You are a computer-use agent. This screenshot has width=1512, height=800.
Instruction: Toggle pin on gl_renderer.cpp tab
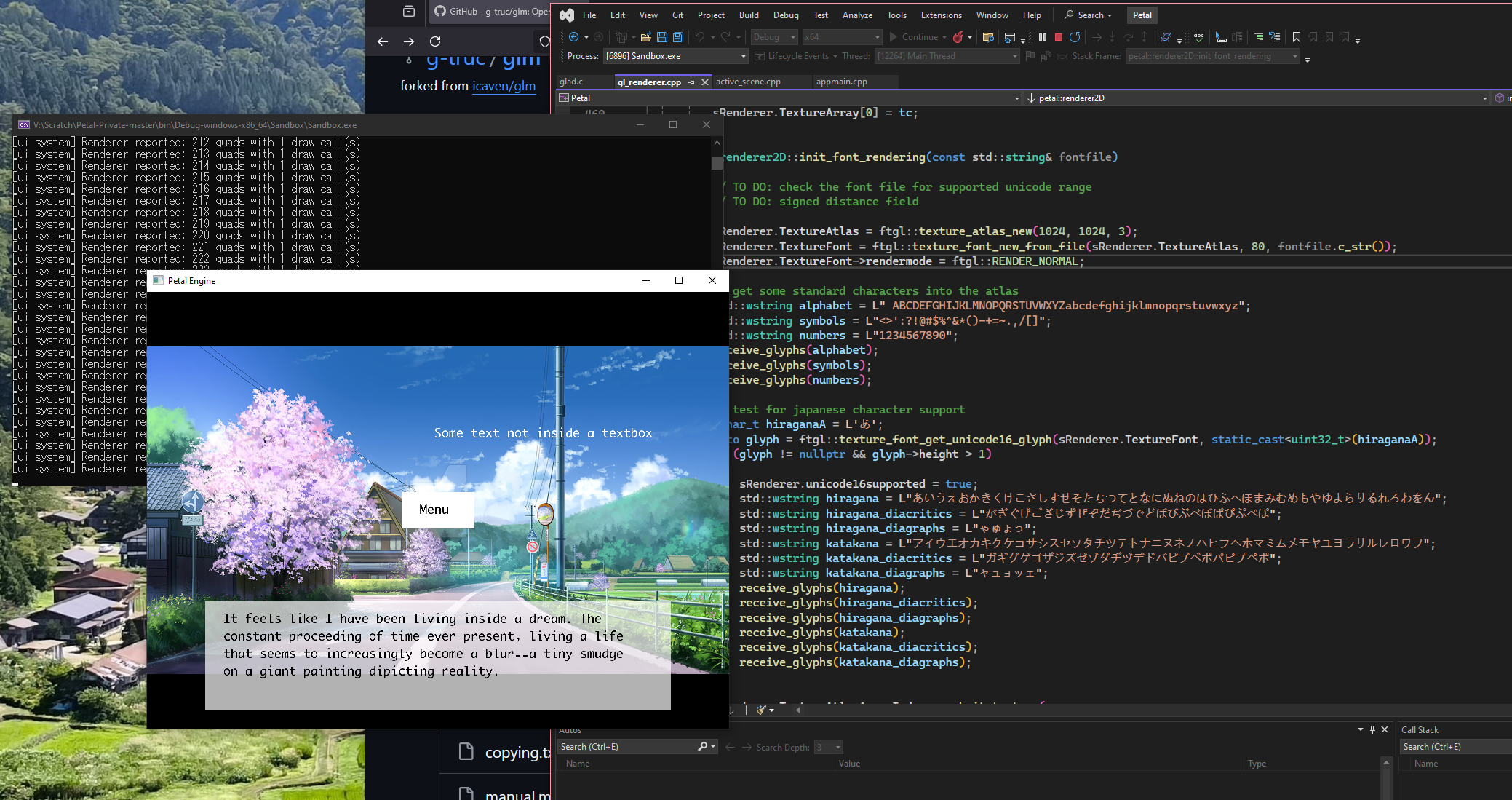(691, 82)
